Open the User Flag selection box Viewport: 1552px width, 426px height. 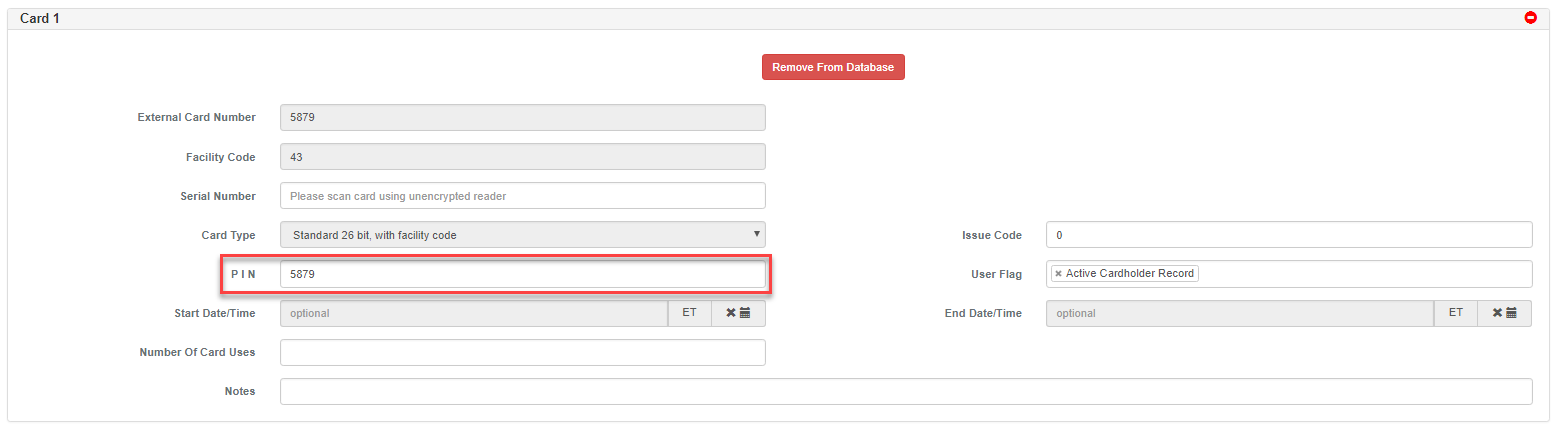1360,273
